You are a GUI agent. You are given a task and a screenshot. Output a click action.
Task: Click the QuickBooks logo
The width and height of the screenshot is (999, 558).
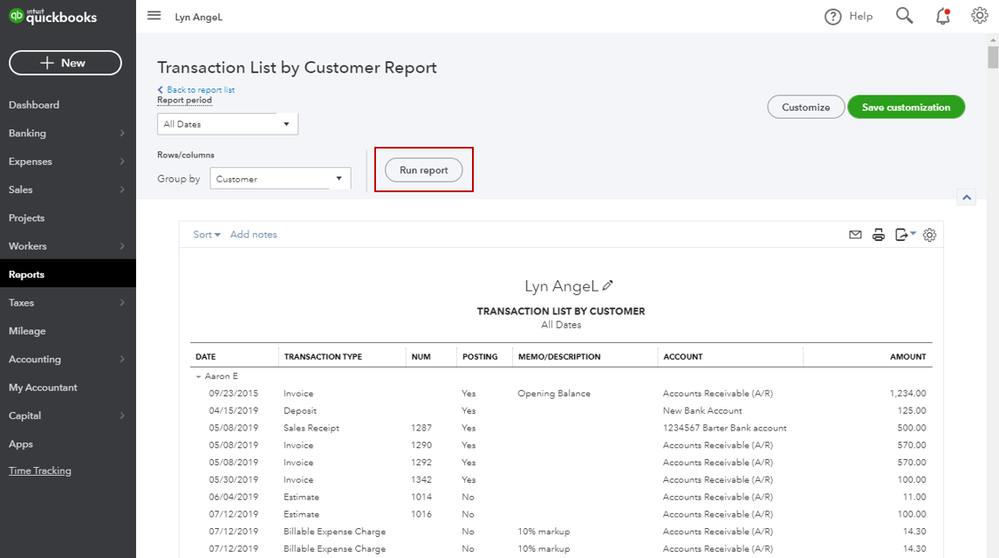tap(53, 17)
